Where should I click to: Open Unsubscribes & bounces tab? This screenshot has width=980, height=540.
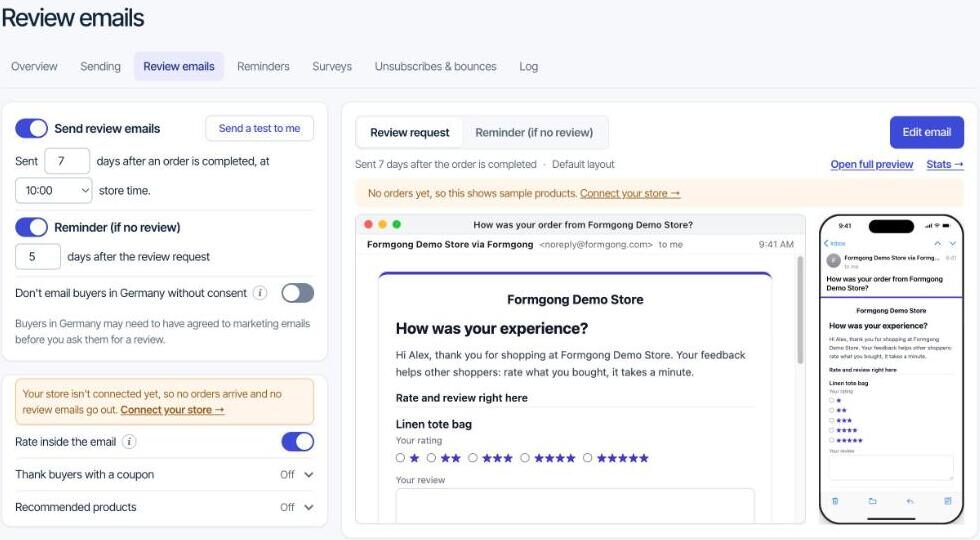coord(436,66)
